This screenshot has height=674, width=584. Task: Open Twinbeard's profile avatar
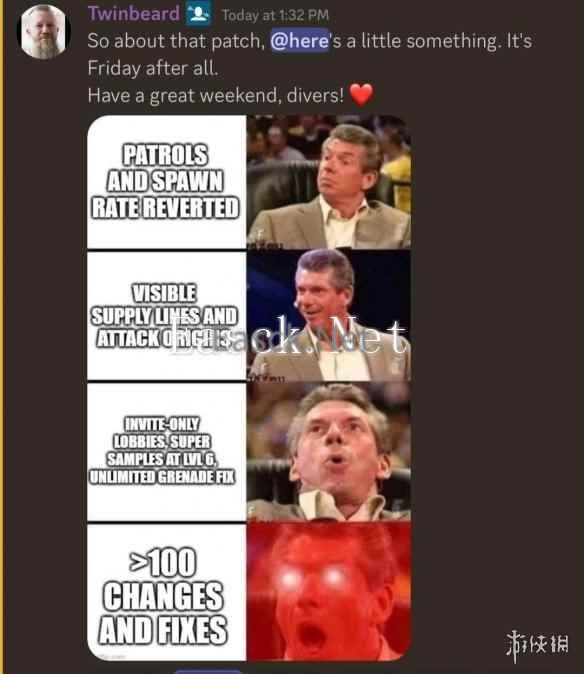[43, 32]
